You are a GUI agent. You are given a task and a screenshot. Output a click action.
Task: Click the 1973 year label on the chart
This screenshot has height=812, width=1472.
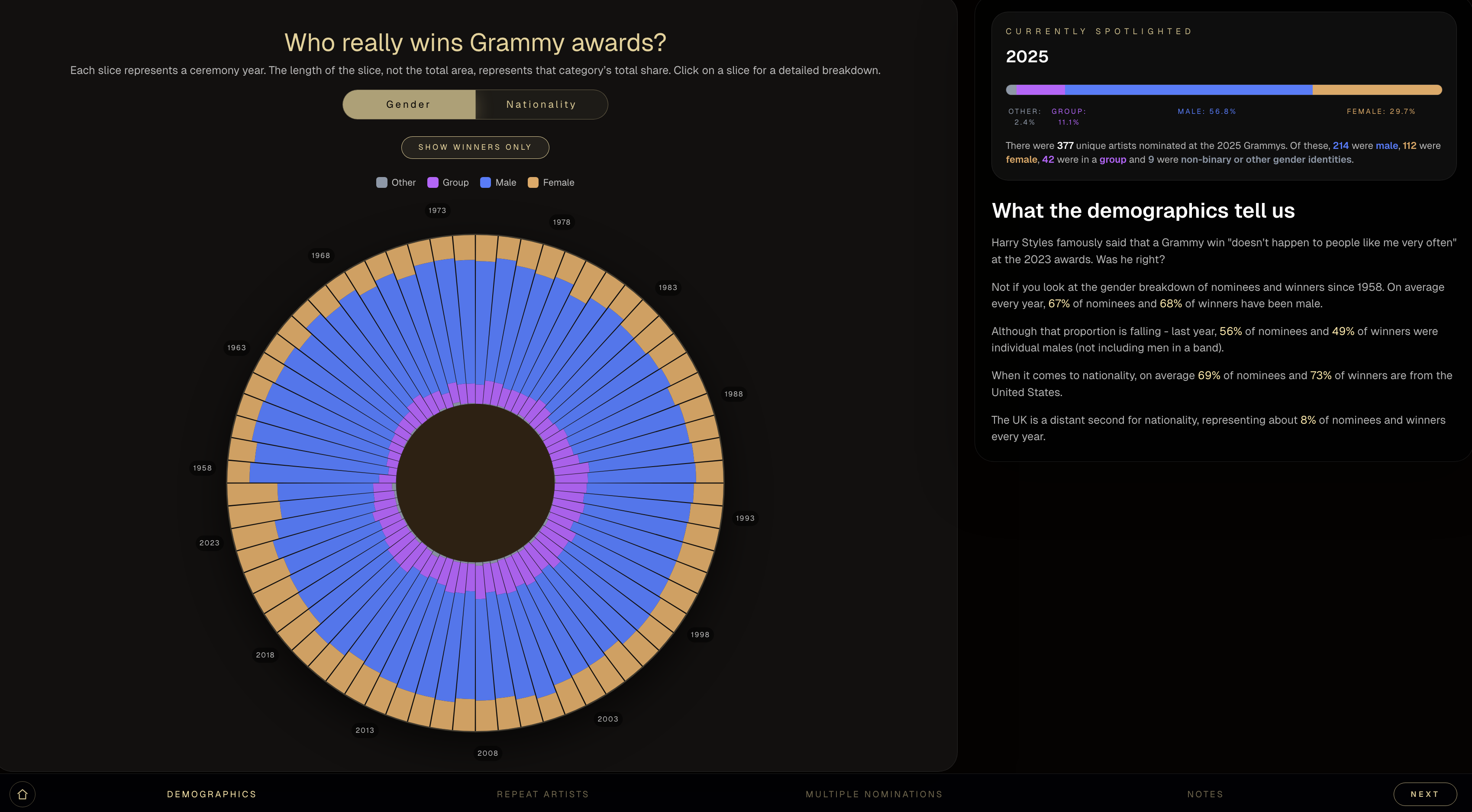click(x=437, y=210)
